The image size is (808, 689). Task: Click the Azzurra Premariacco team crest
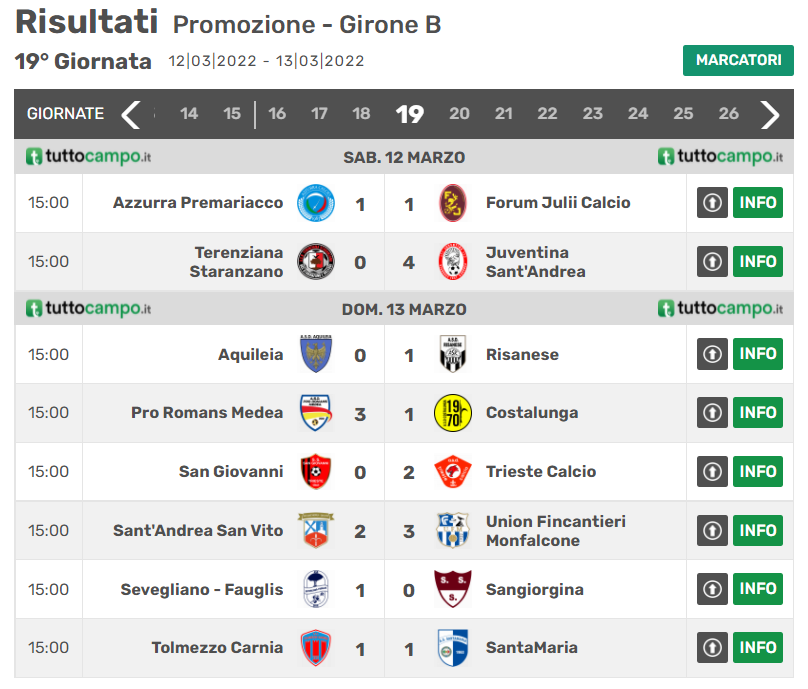tap(316, 203)
